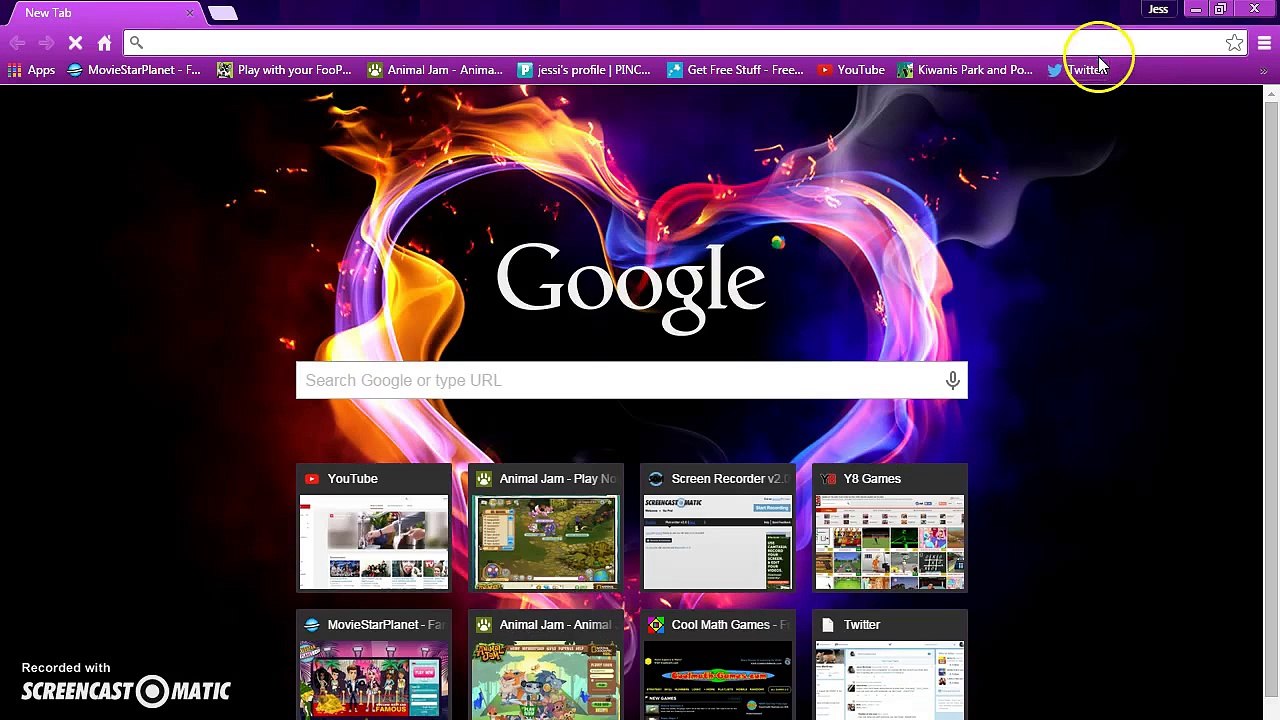Viewport: 1280px width, 720px height.
Task: Open the Chrome hamburger menu
Action: [1264, 43]
